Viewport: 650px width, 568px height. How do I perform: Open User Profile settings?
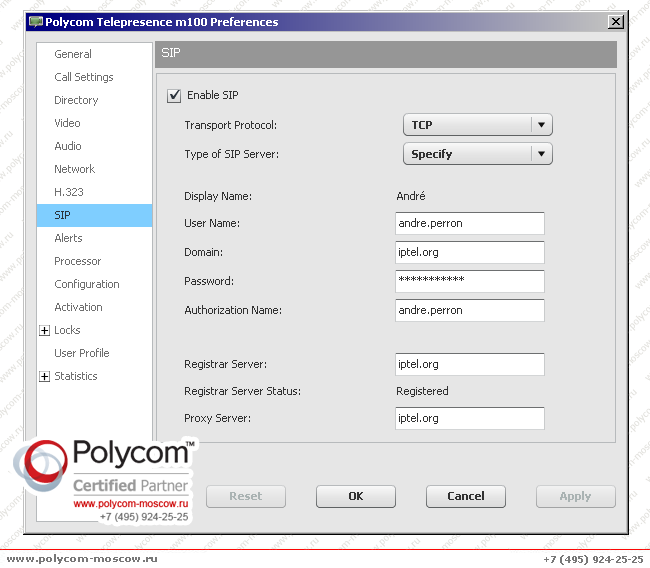[82, 353]
